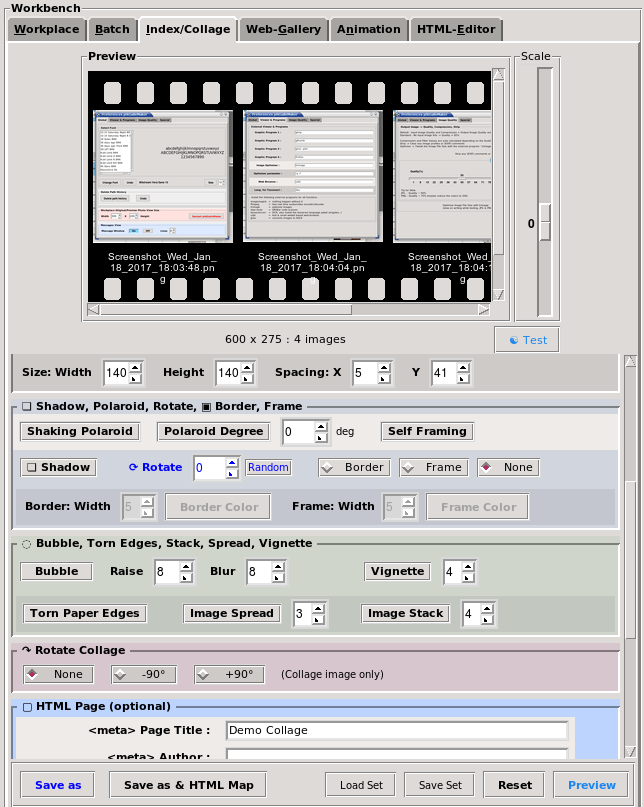The height and width of the screenshot is (807, 644).
Task: Click the meta Page Title field
Action: tap(396, 730)
